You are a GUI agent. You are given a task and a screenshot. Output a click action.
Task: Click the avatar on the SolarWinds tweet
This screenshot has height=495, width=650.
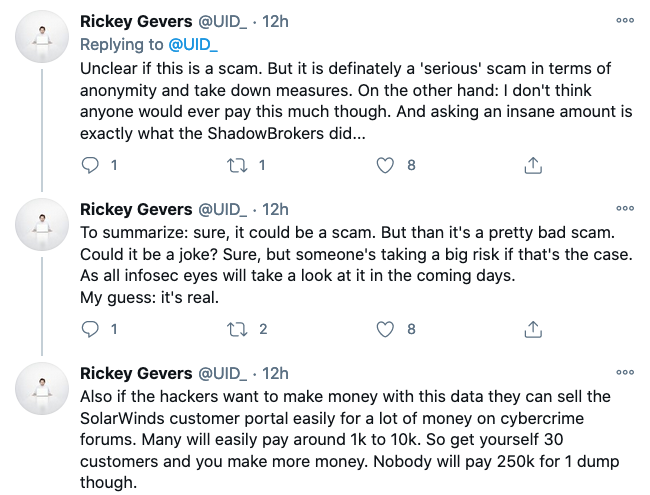[x=41, y=389]
